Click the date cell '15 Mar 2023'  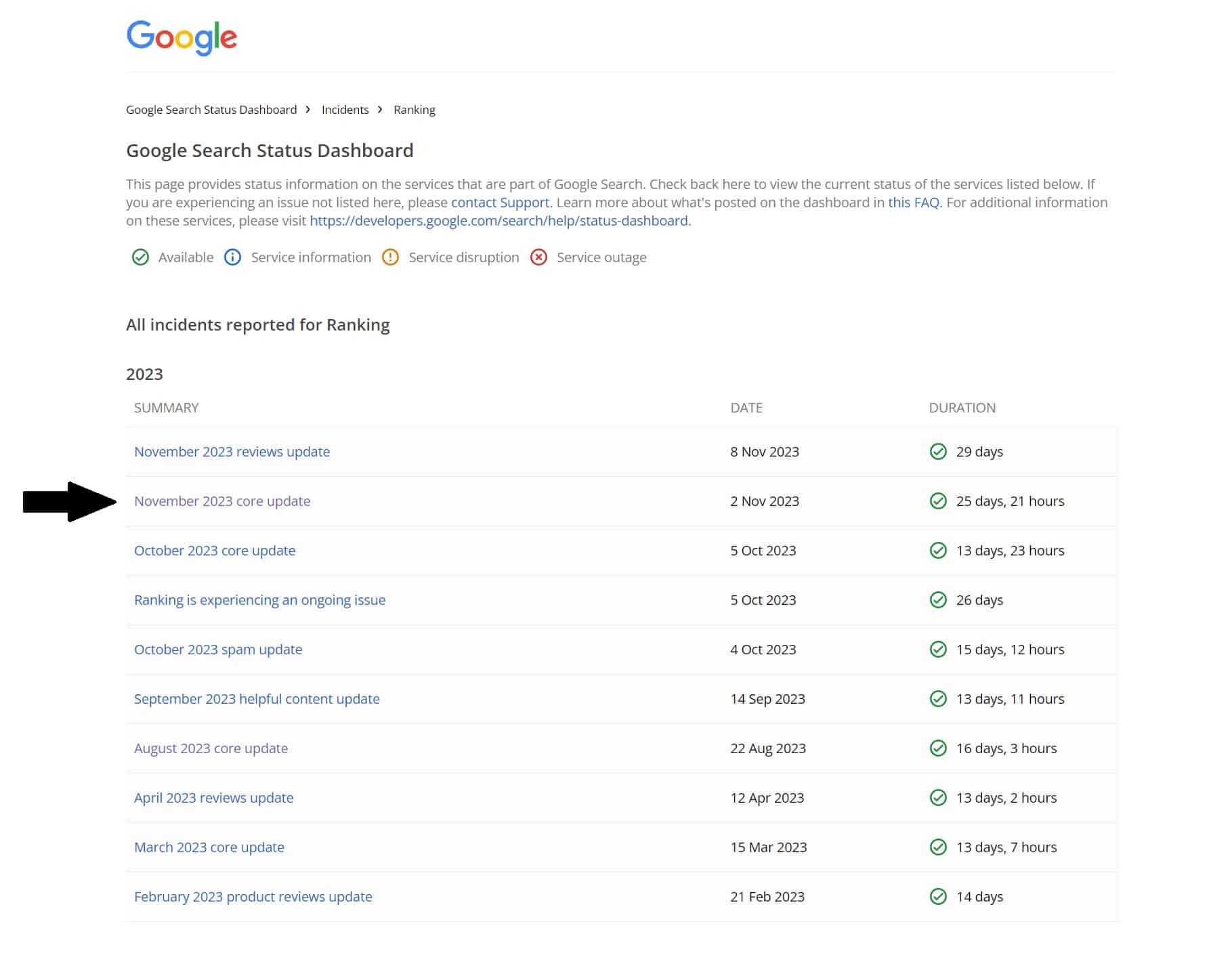[769, 847]
